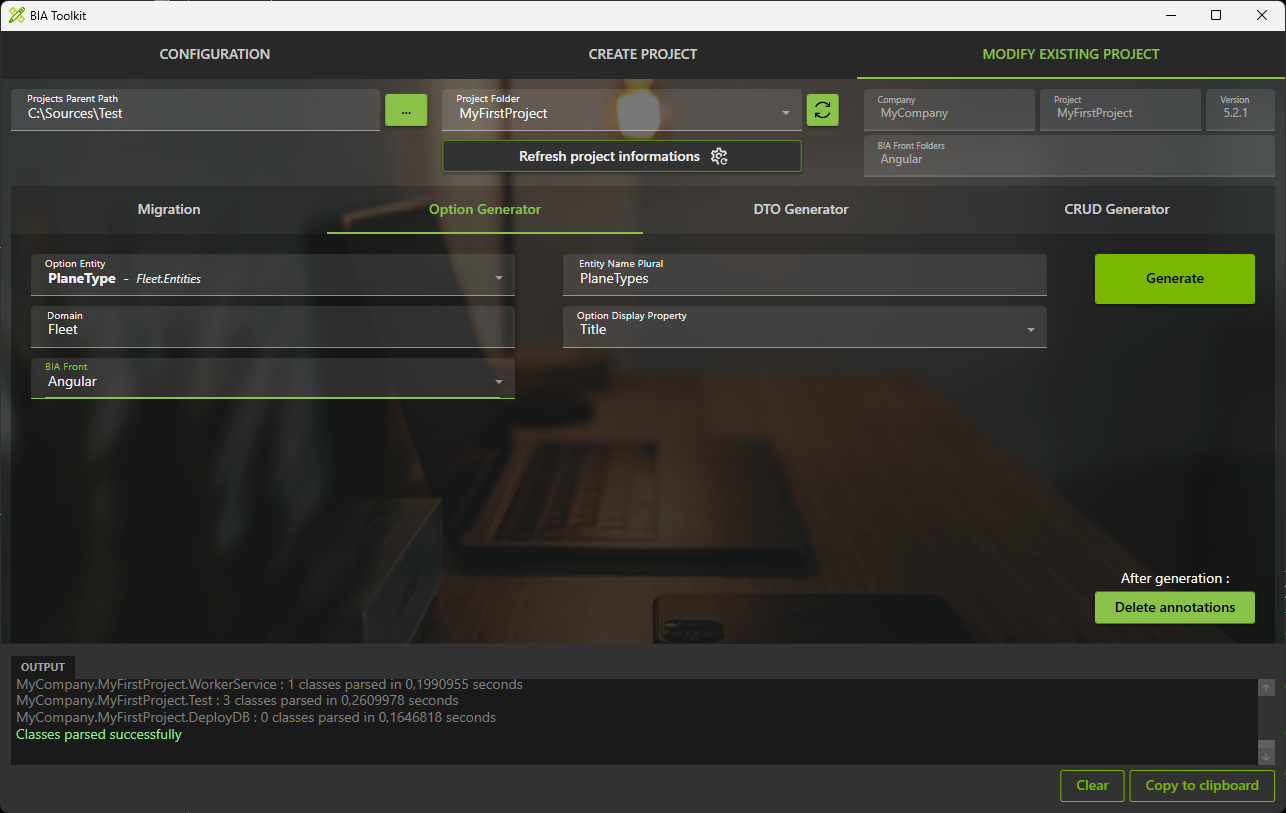The width and height of the screenshot is (1286, 813).
Task: Click the BIA Toolkit app icon in title bar
Action: (16, 15)
